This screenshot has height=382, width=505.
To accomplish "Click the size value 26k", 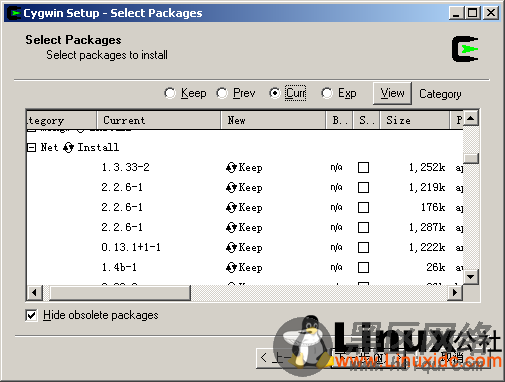I will click(436, 267).
